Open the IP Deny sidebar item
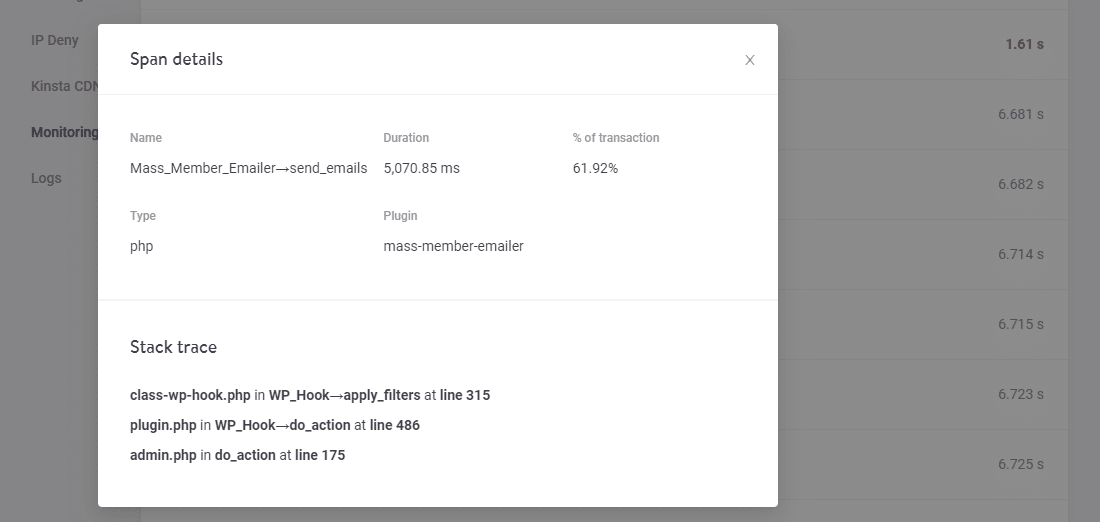 (x=54, y=40)
